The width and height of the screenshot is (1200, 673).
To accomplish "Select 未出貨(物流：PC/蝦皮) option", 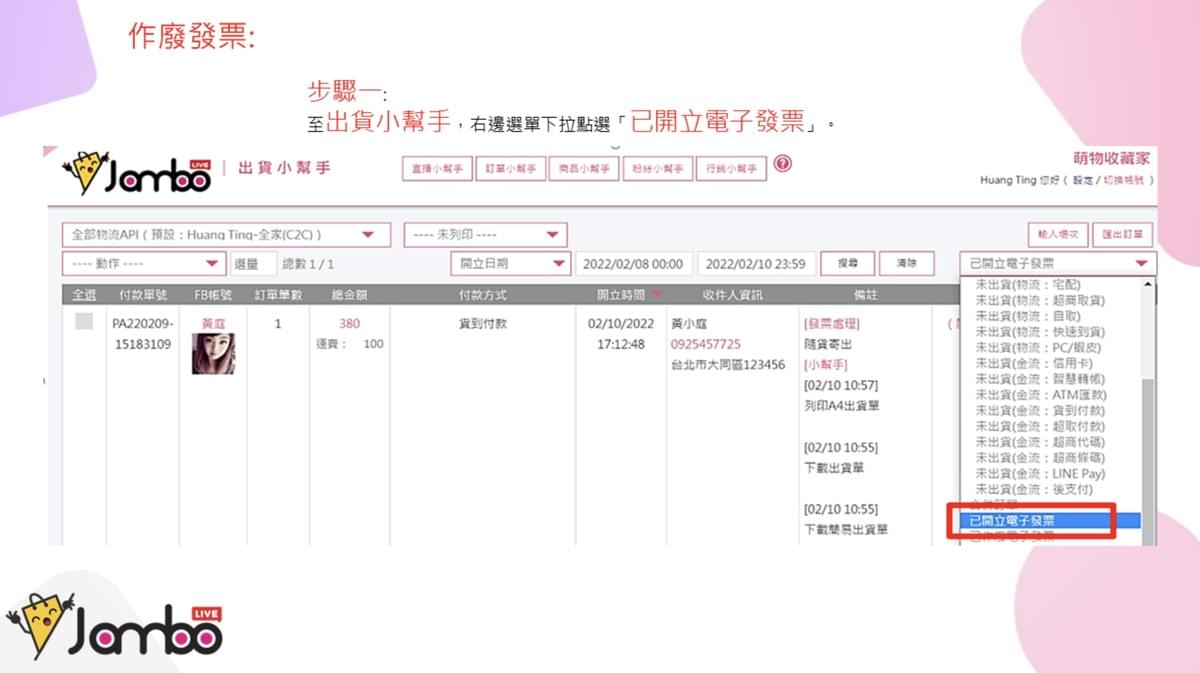I will [x=1036, y=348].
